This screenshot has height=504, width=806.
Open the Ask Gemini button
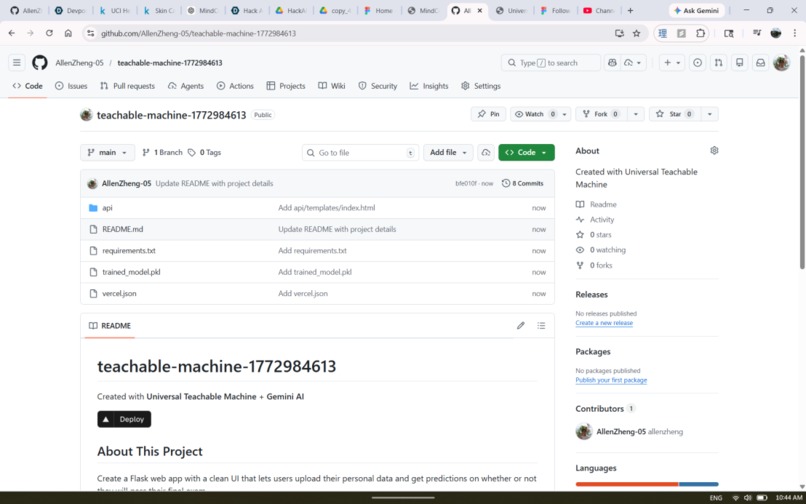[x=697, y=10]
